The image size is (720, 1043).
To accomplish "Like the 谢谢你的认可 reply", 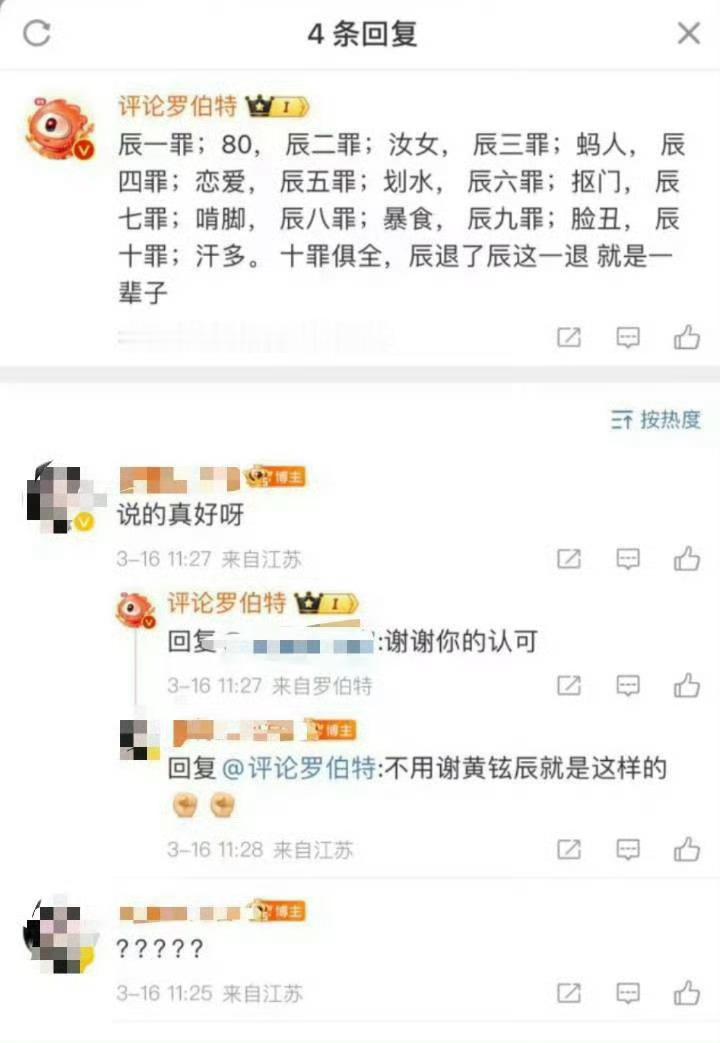I will tap(687, 684).
